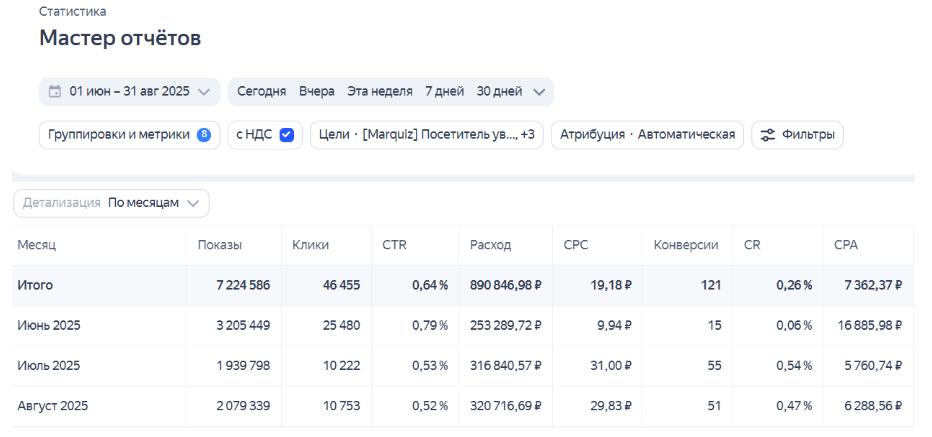The width and height of the screenshot is (932, 437).
Task: Open Атрибуция Автоматическая setting
Action: [647, 135]
